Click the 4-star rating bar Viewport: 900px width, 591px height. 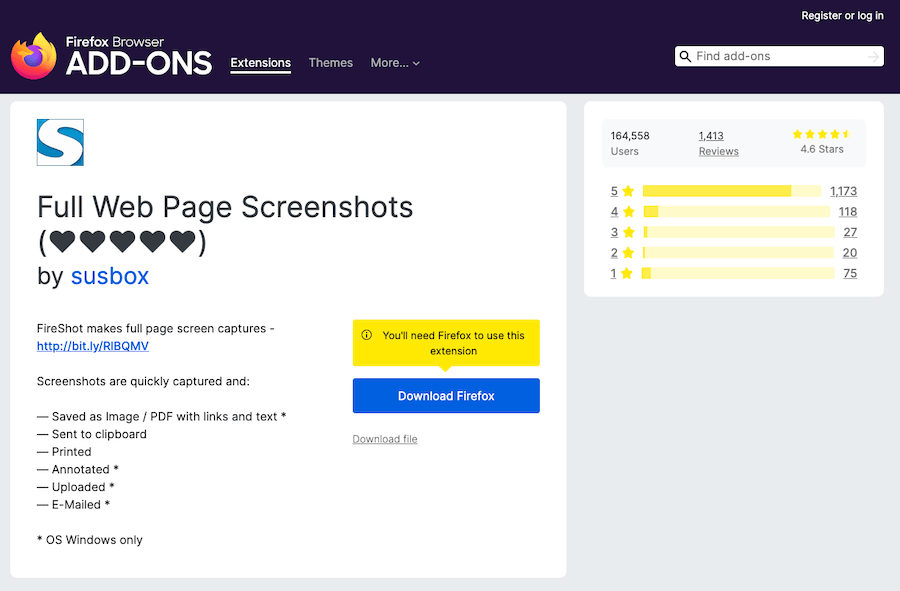(736, 212)
